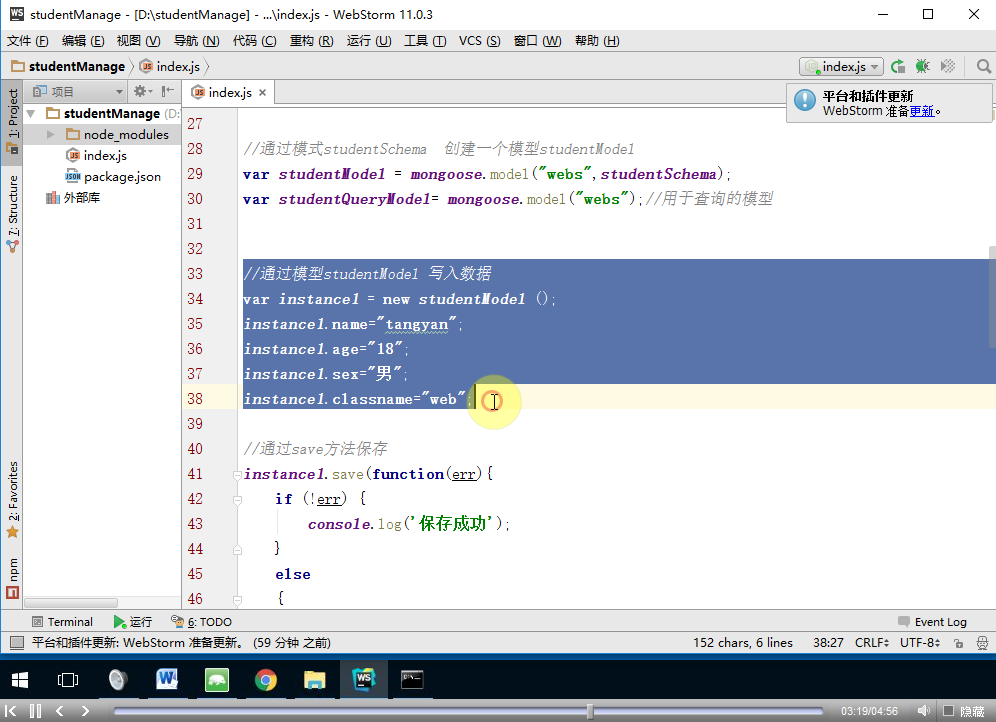
Task: Open the index.js run configuration dropdown
Action: (841, 67)
